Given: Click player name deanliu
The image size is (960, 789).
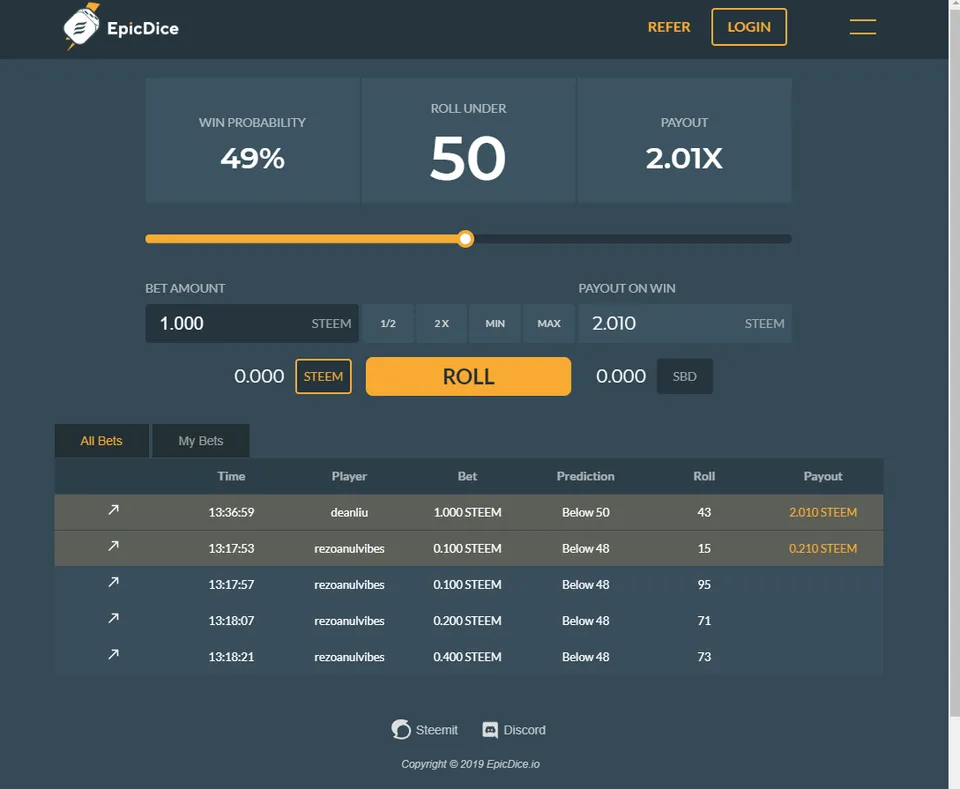Looking at the screenshot, I should coord(350,512).
